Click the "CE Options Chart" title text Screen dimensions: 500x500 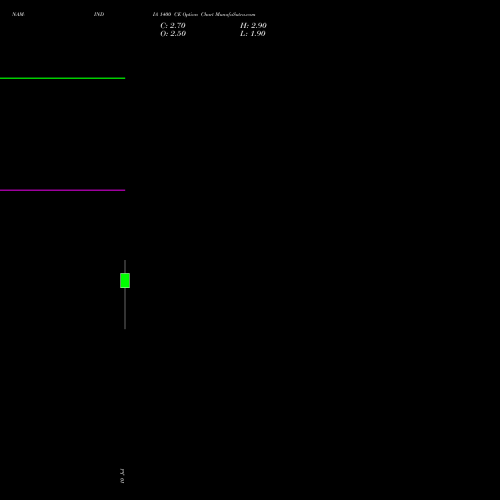tap(194, 14)
